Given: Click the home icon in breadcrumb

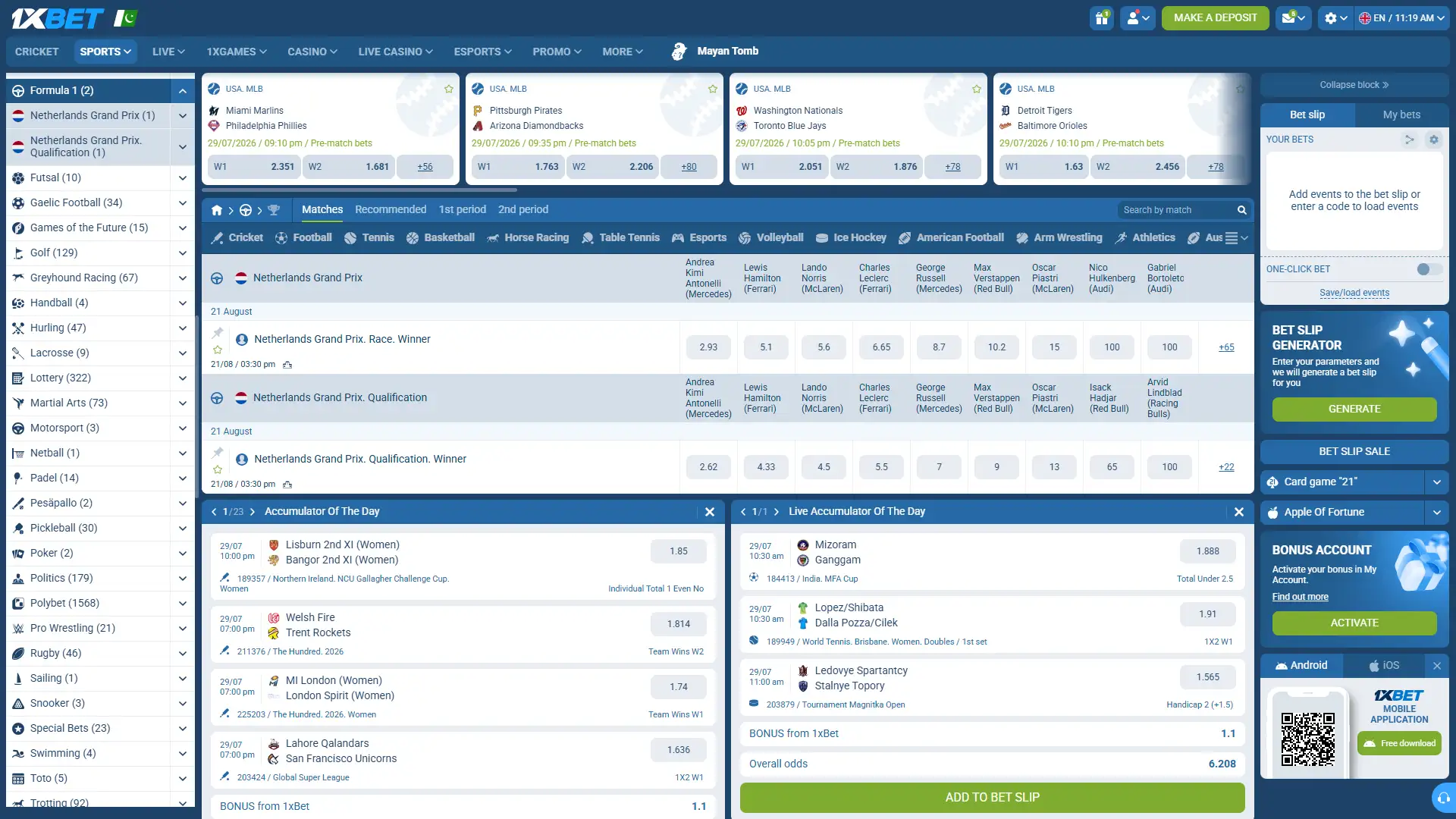Looking at the screenshot, I should click(x=217, y=210).
